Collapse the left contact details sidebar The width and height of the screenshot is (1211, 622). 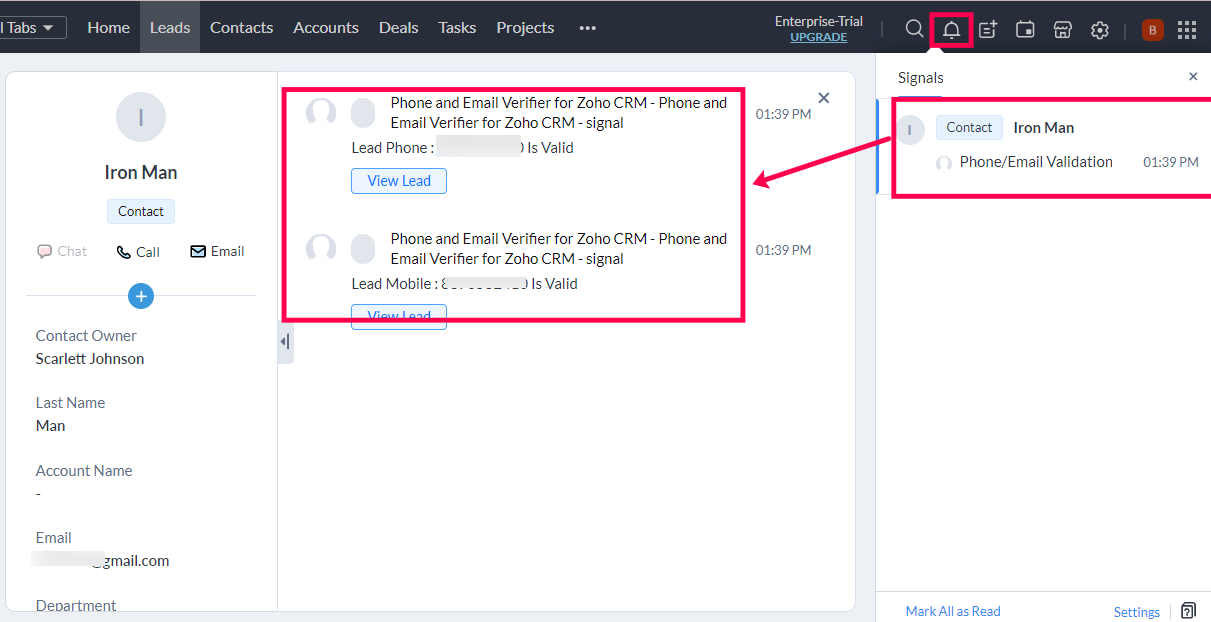point(285,342)
